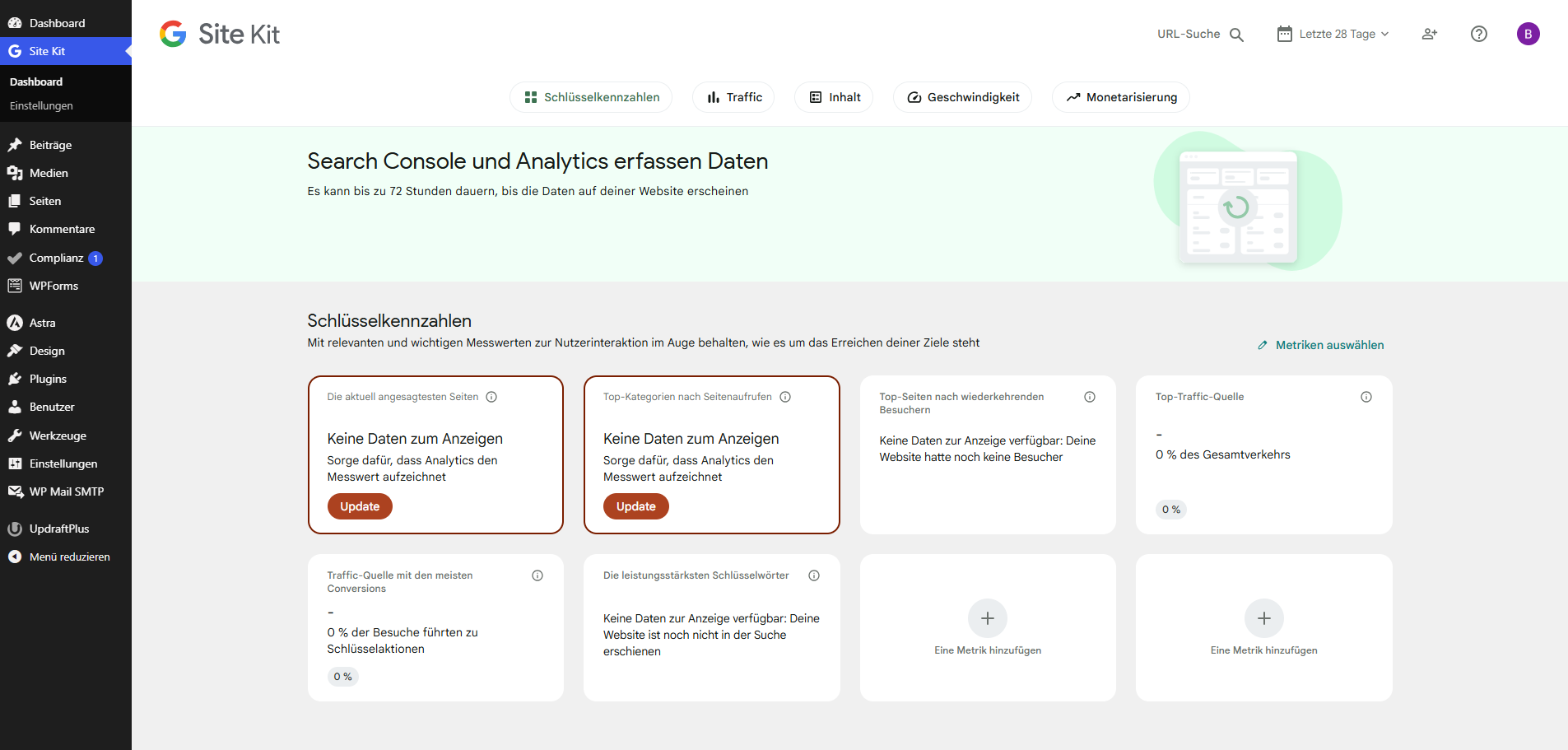Open Site Kit Einstellungen submenu
This screenshot has width=1568, height=750.
click(41, 106)
